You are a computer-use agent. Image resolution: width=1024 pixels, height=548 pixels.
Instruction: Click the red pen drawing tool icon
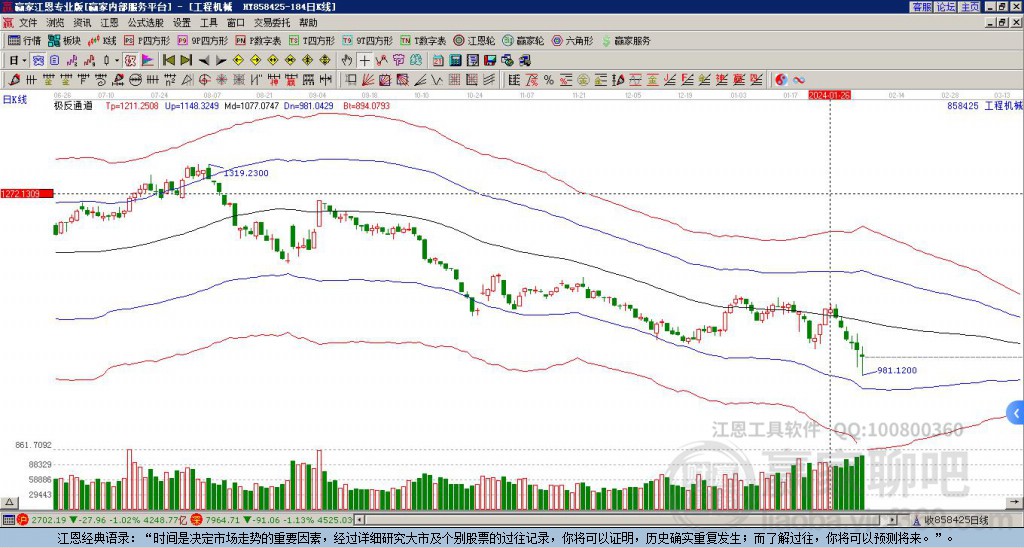(14, 80)
